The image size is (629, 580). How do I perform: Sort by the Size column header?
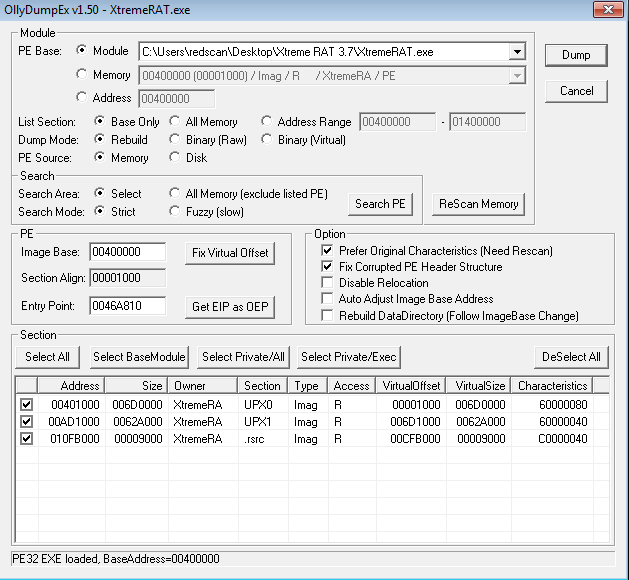click(136, 386)
